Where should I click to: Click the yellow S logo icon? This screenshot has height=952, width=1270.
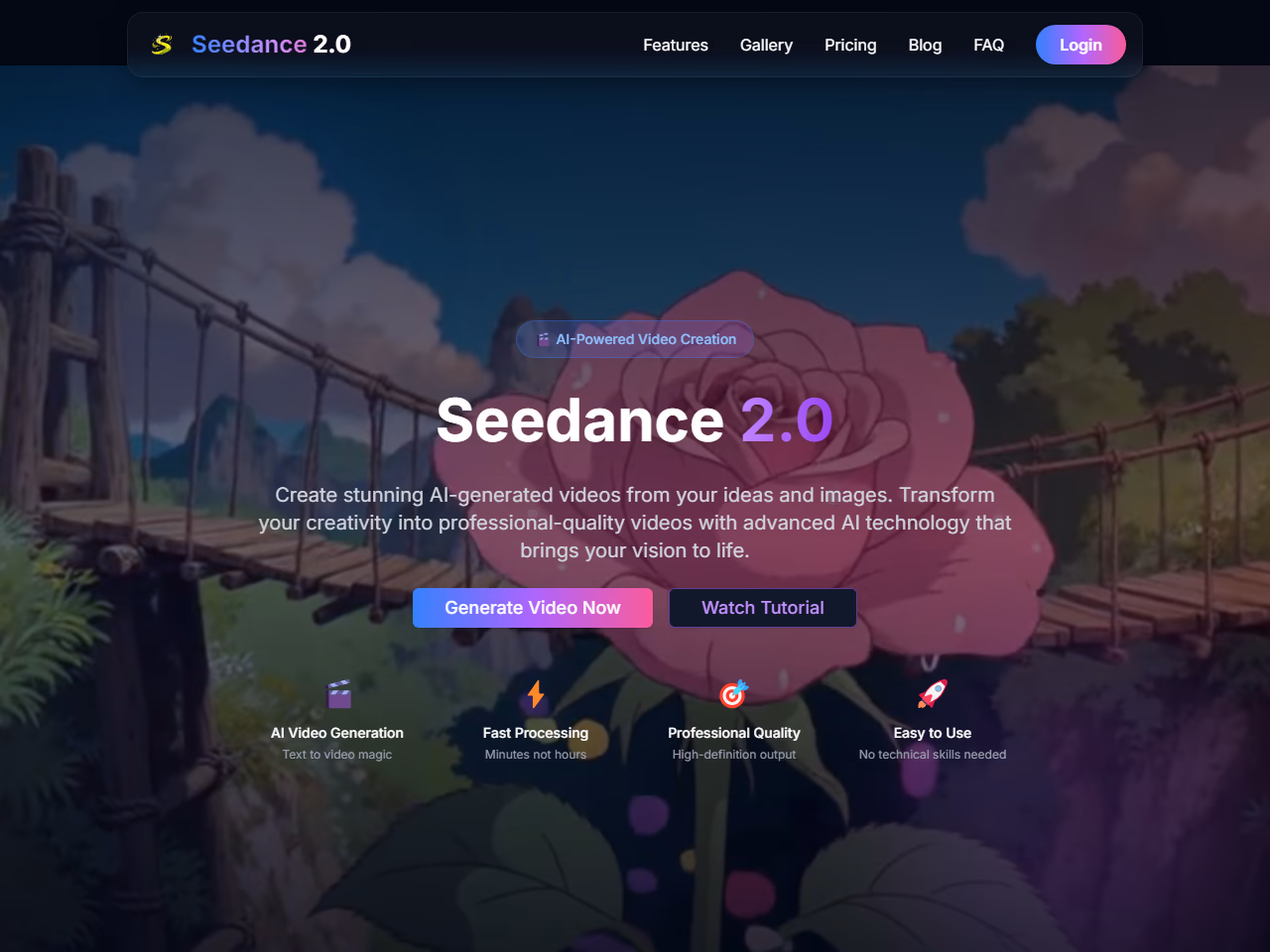(x=162, y=45)
